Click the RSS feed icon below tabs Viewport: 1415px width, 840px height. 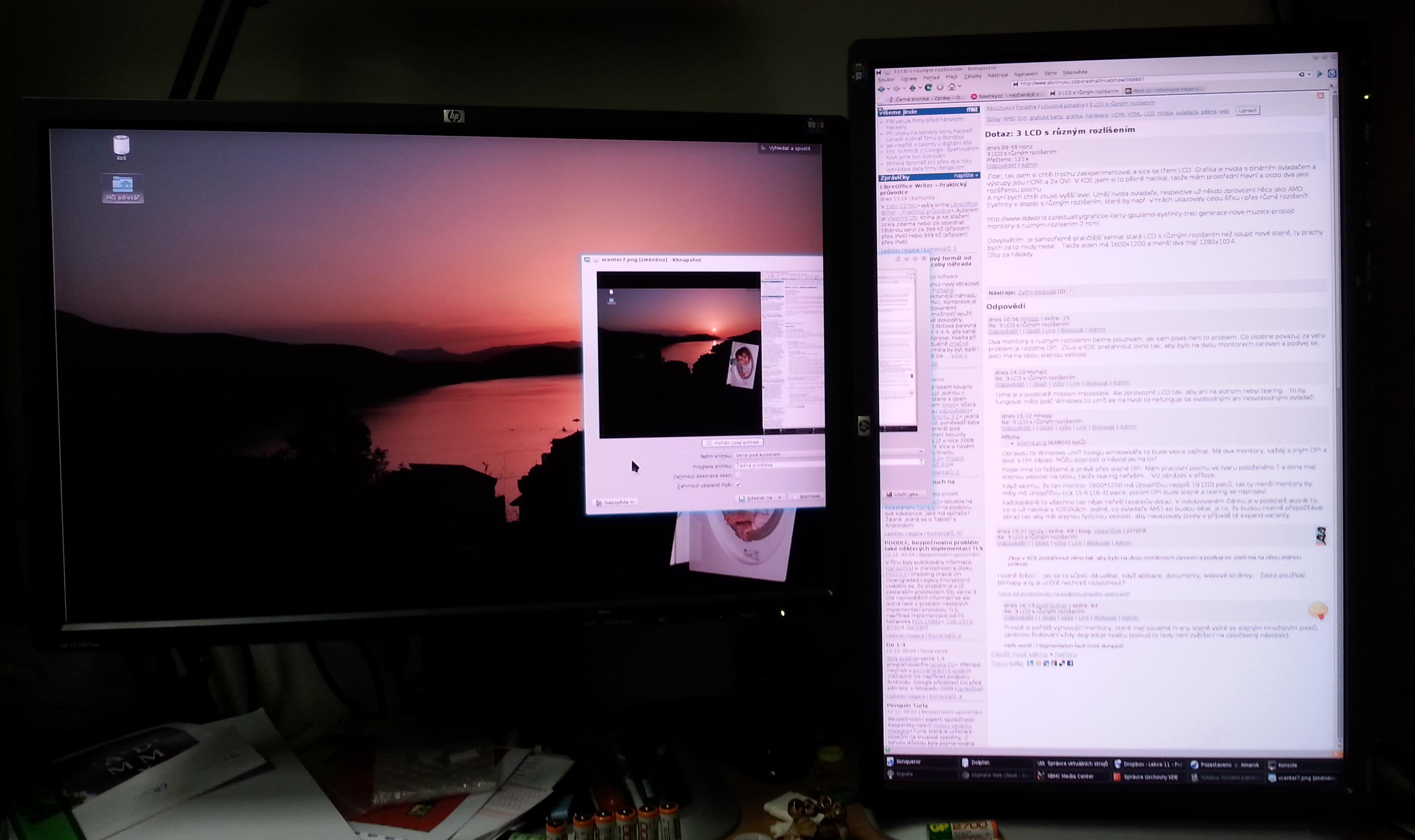tap(1320, 96)
